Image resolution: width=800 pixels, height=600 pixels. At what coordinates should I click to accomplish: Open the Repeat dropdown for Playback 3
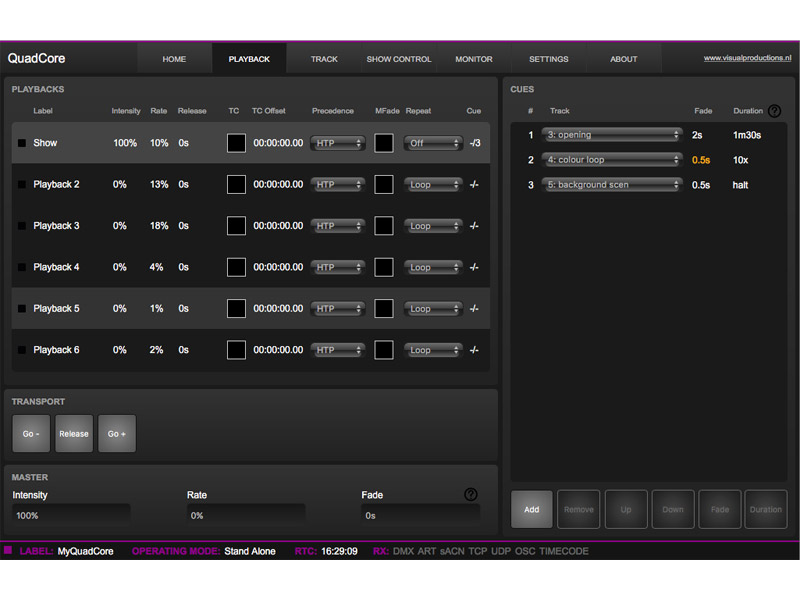[432, 225]
